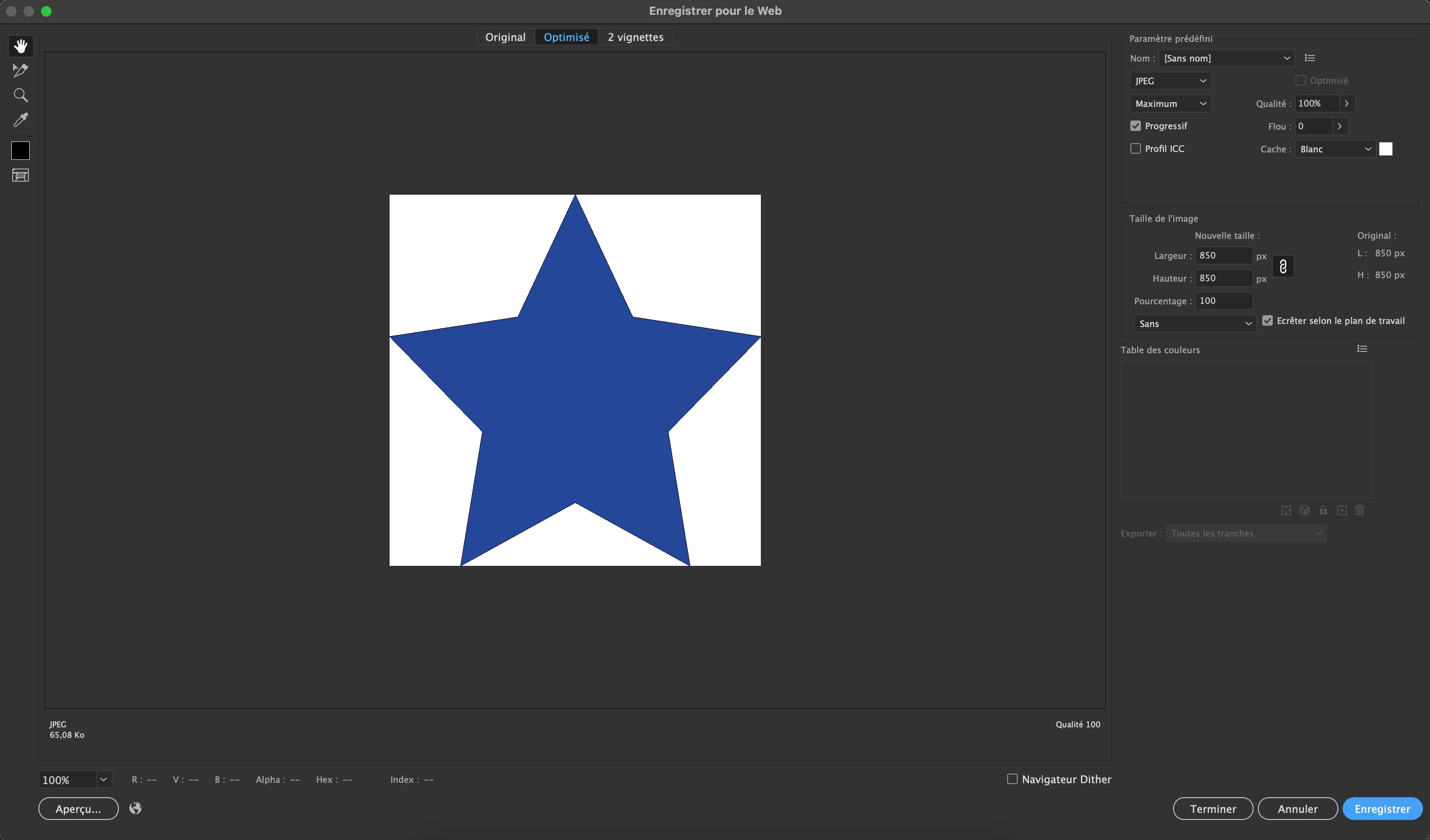Select the Hand tool
Image resolution: width=1430 pixels, height=840 pixels.
21,46
